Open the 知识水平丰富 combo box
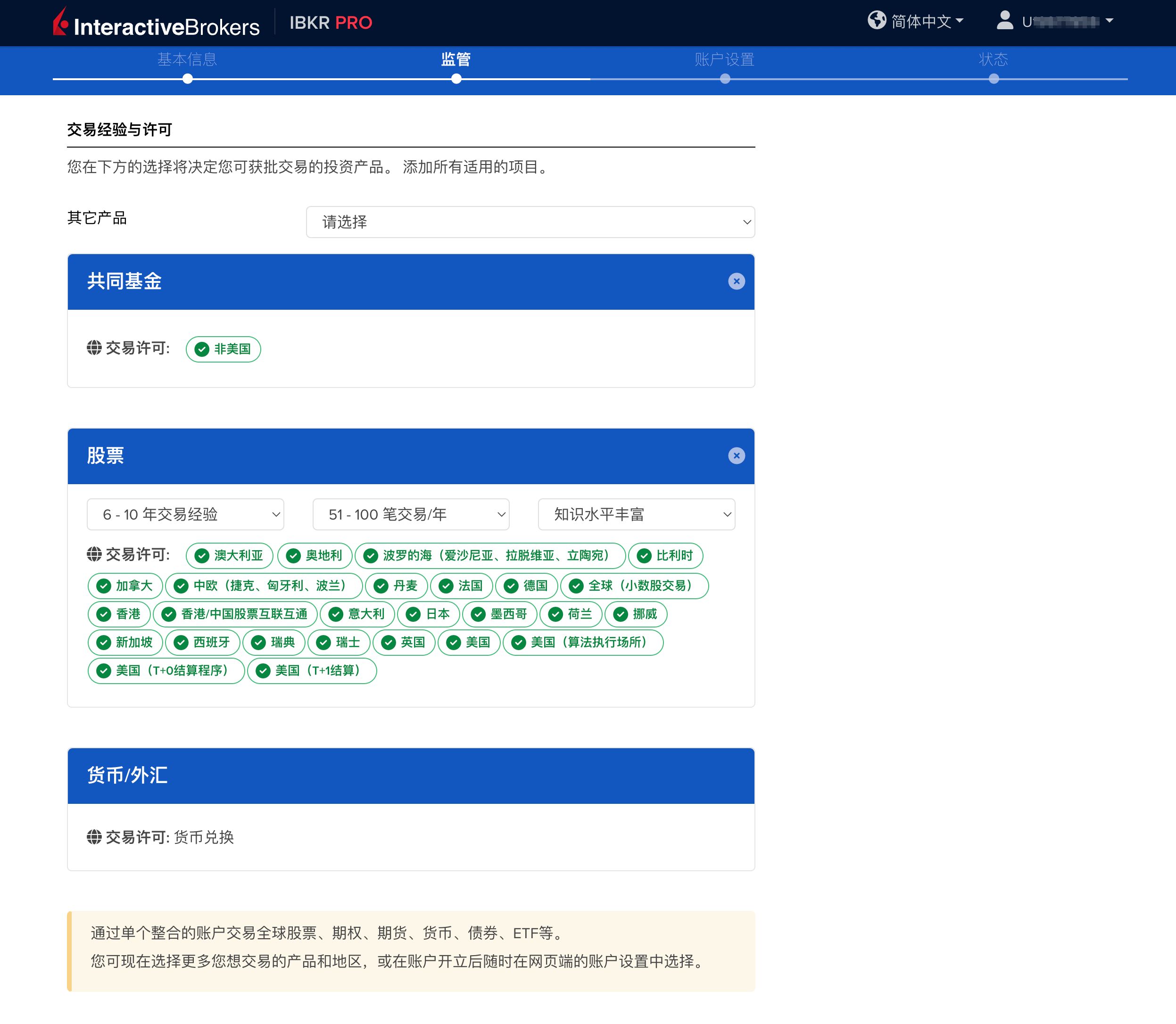The image size is (1176, 1024). point(636,514)
